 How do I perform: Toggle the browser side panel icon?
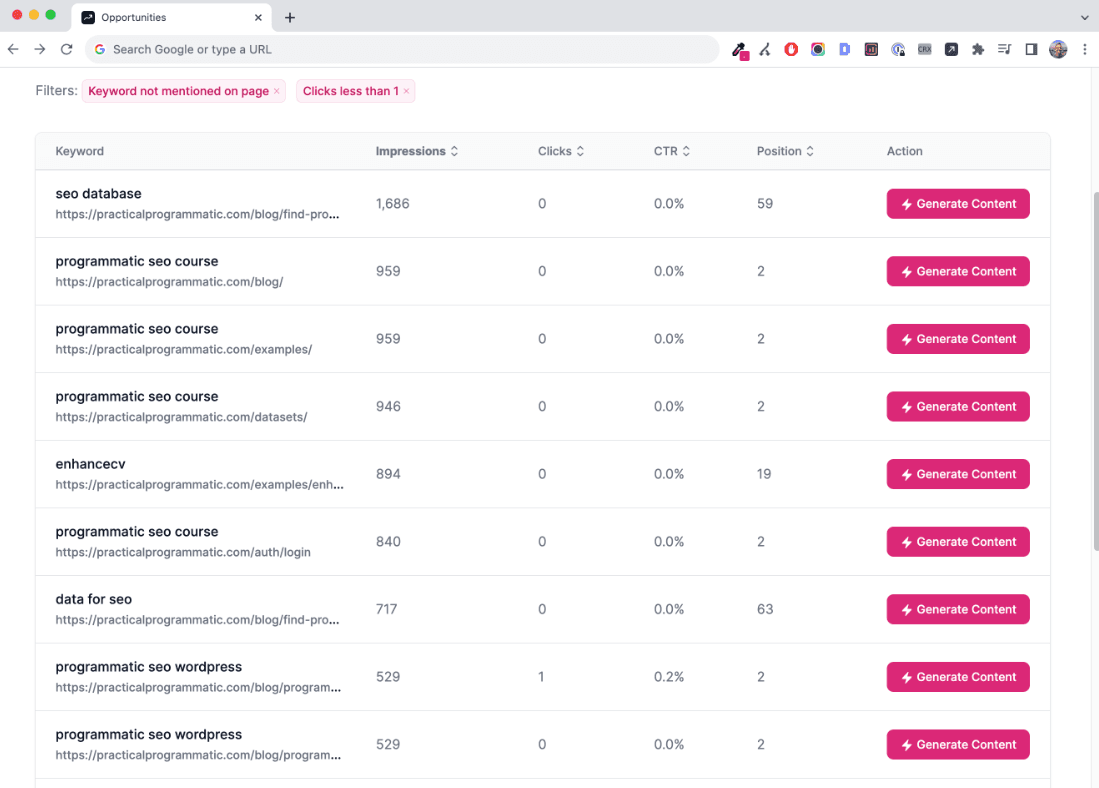point(1031,49)
